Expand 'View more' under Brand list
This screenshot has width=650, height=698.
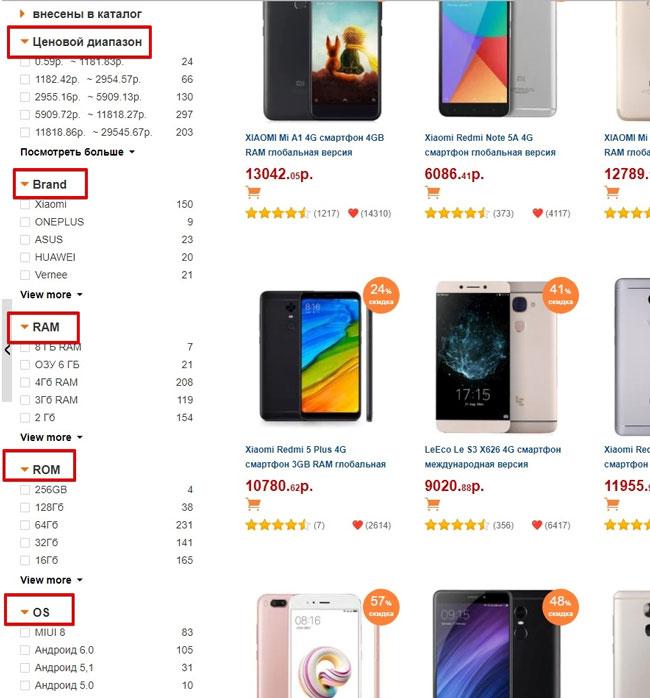pos(51,295)
